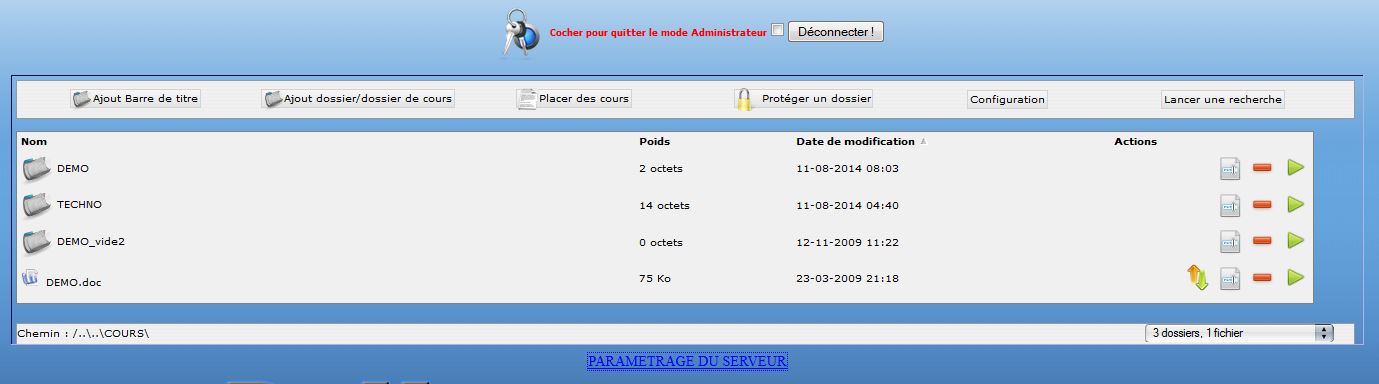Click Ajout Barre de titre

coord(135,99)
